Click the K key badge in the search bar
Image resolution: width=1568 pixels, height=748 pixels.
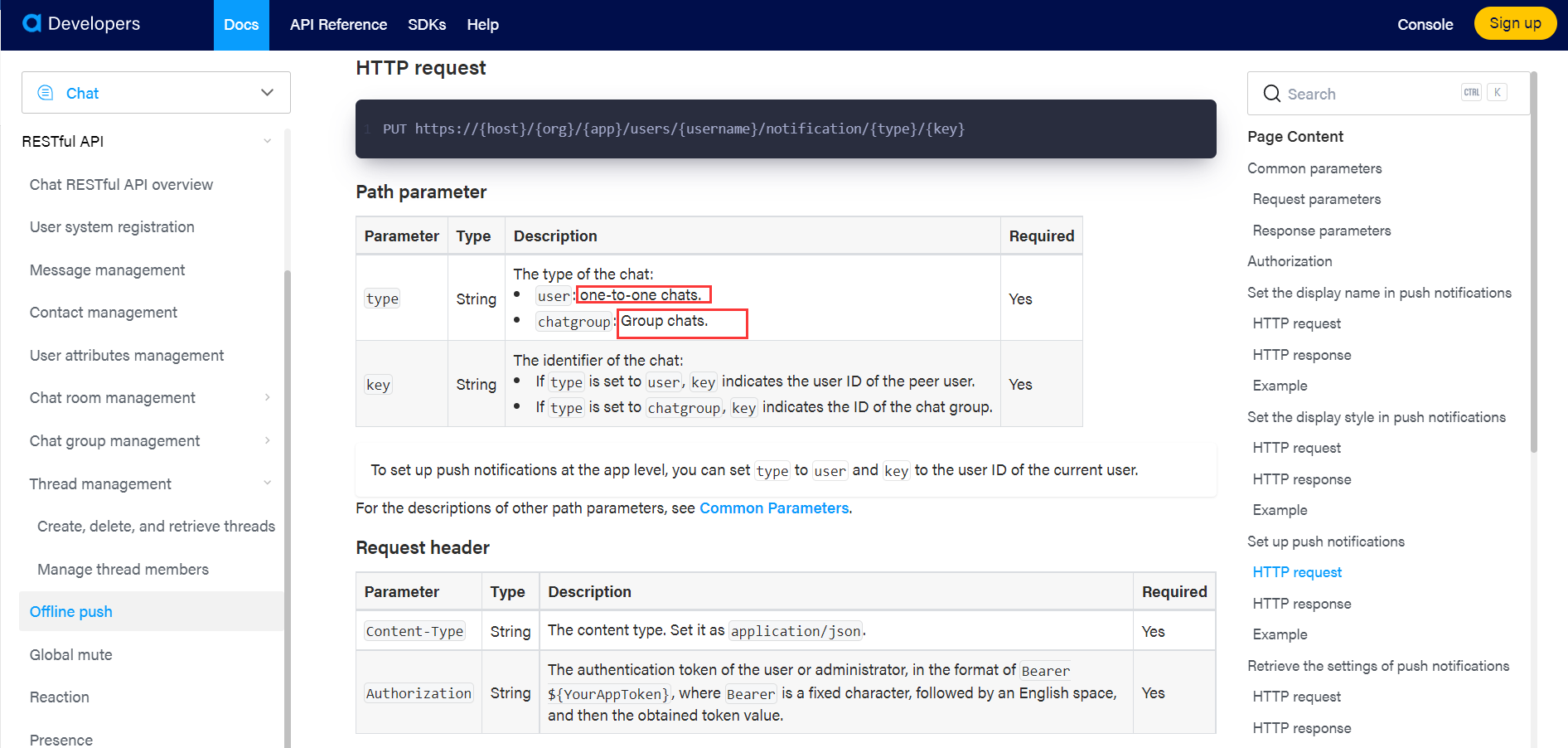[x=1498, y=92]
